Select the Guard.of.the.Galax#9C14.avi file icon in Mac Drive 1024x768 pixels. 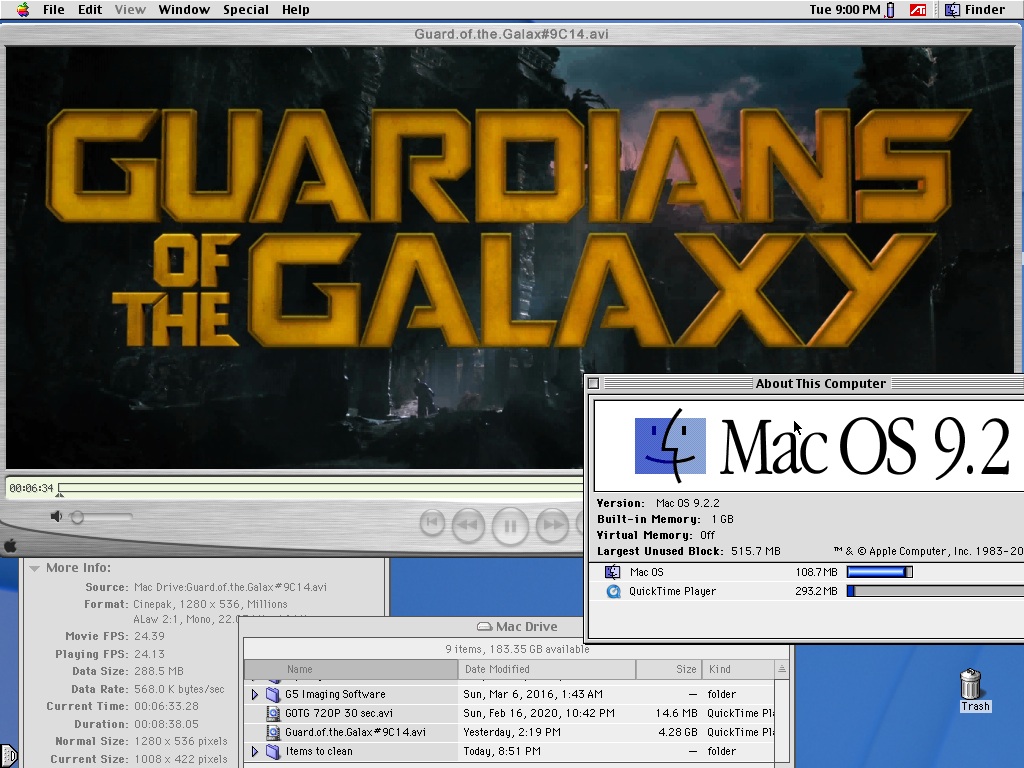pyautogui.click(x=273, y=733)
